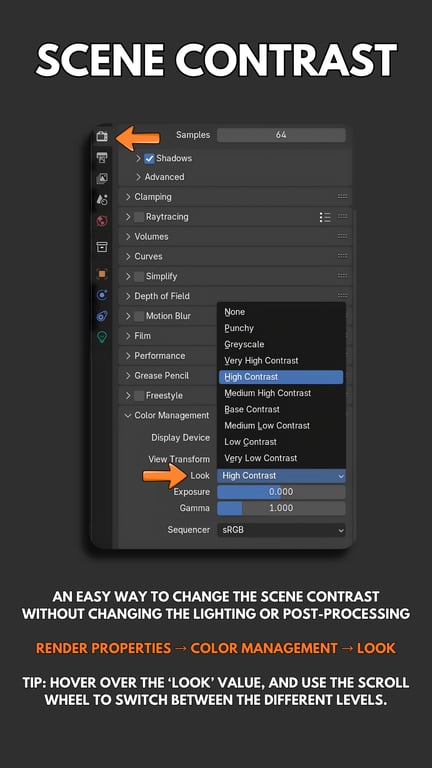Viewport: 432px width, 768px height.
Task: Open the Output properties tab icon
Action: (x=102, y=157)
